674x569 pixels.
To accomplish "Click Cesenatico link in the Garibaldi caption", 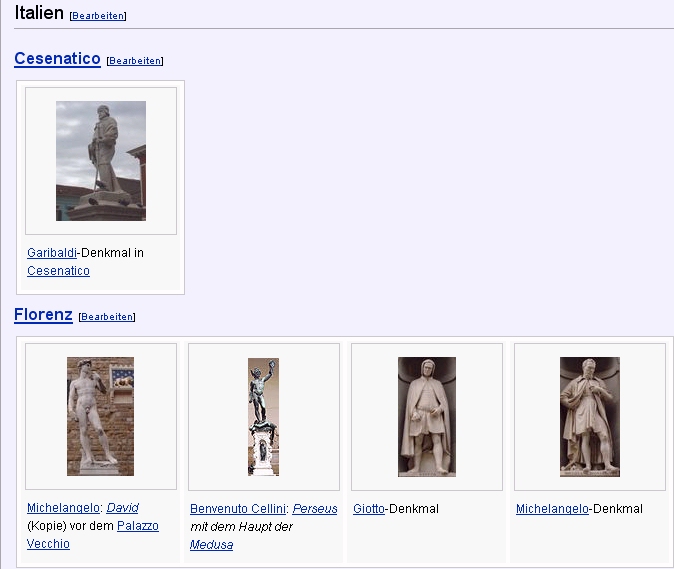I will click(x=58, y=271).
